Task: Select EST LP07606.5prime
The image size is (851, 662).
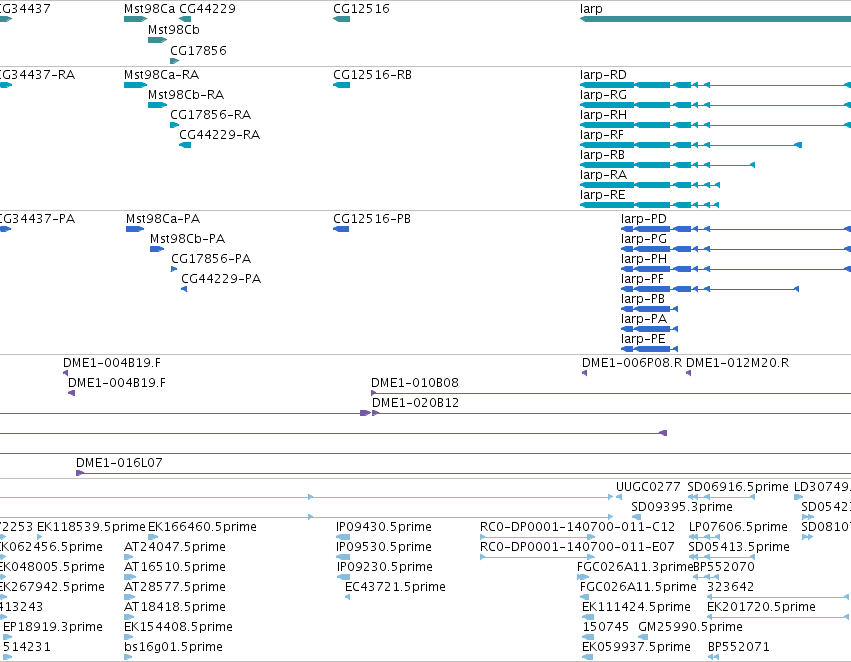Action: (x=704, y=537)
